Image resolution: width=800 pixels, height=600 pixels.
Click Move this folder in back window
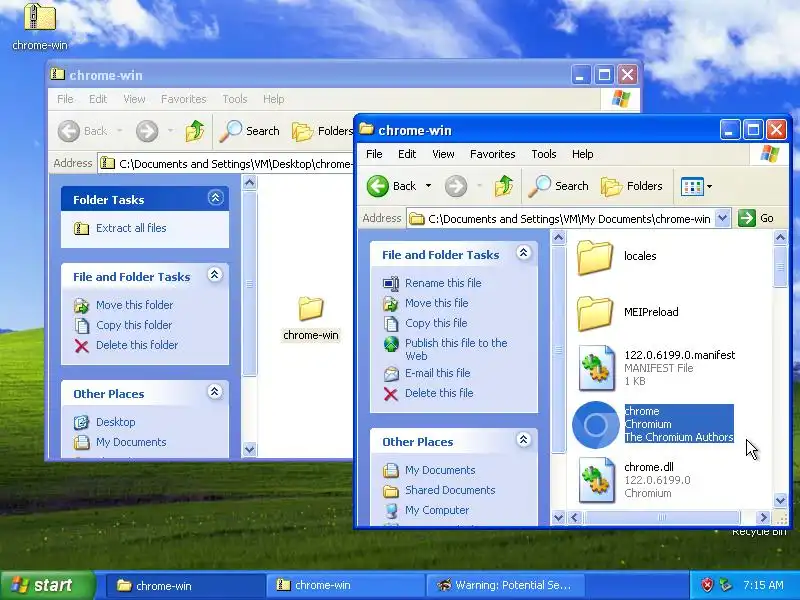pyautogui.click(x=135, y=305)
